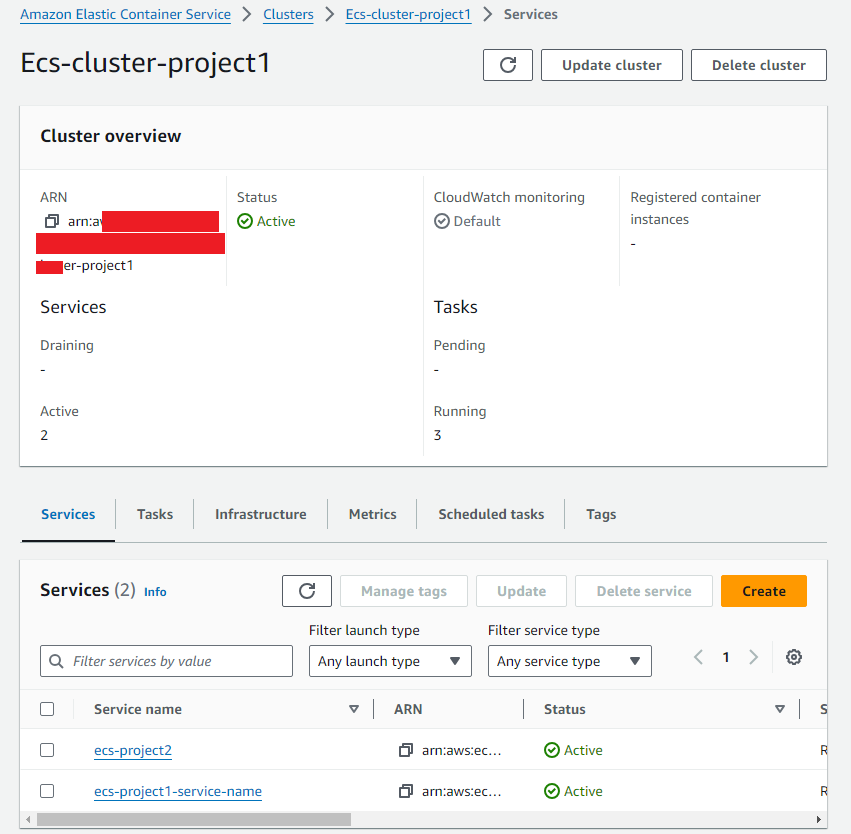Click the magnifier icon in the filter field
Screen dimensions: 851x834
coord(55,661)
